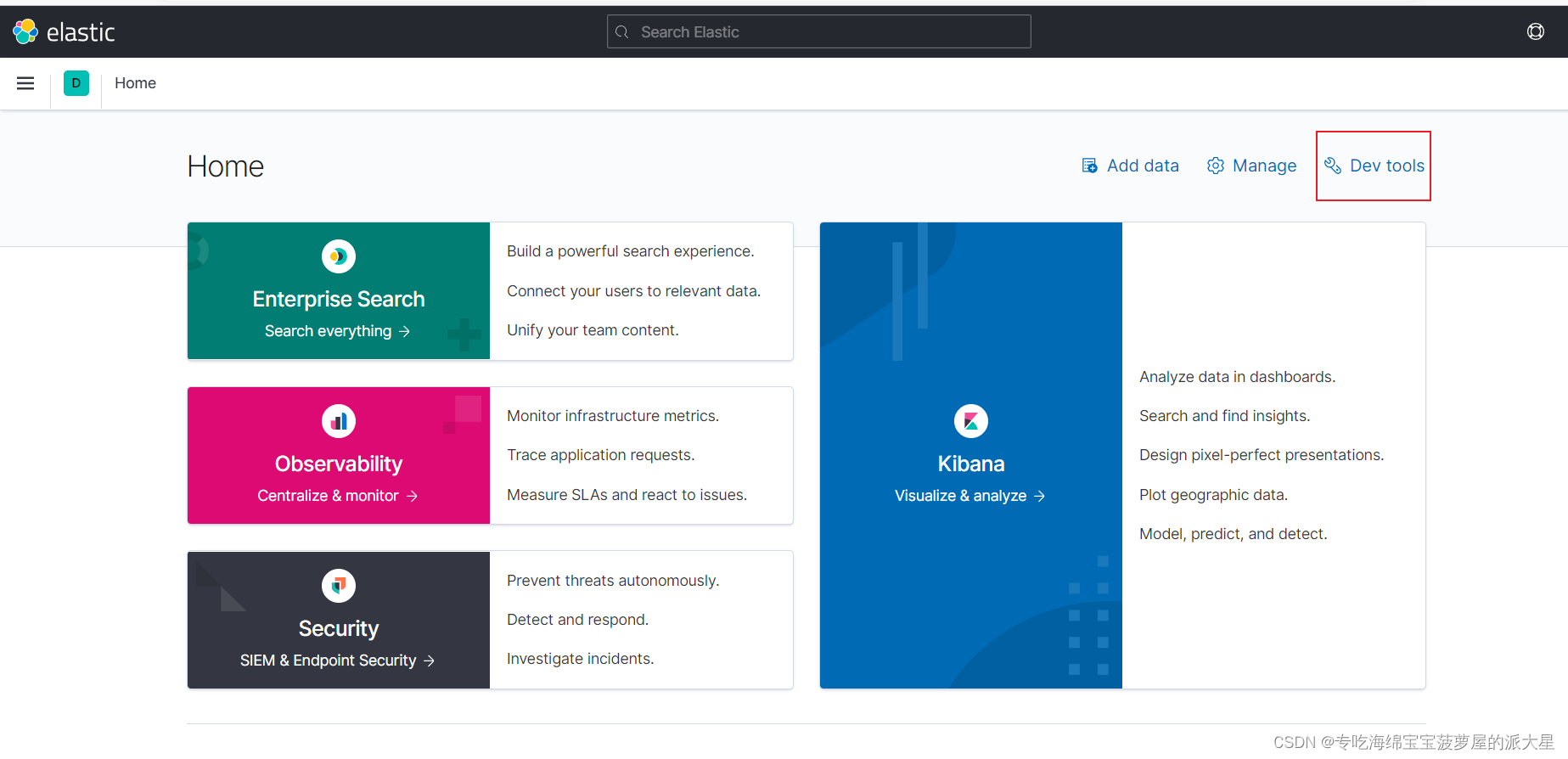This screenshot has height=759, width=1568.
Task: Open Centralize & monitor link
Action: [337, 496]
